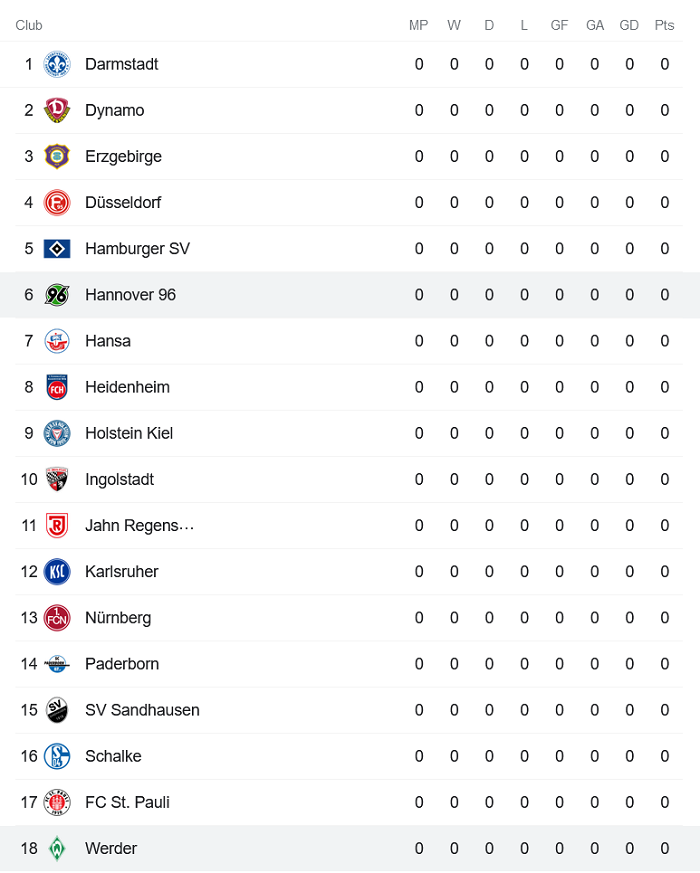The image size is (700, 873).
Task: Click the Düsseldorf crest icon
Action: tap(57, 202)
